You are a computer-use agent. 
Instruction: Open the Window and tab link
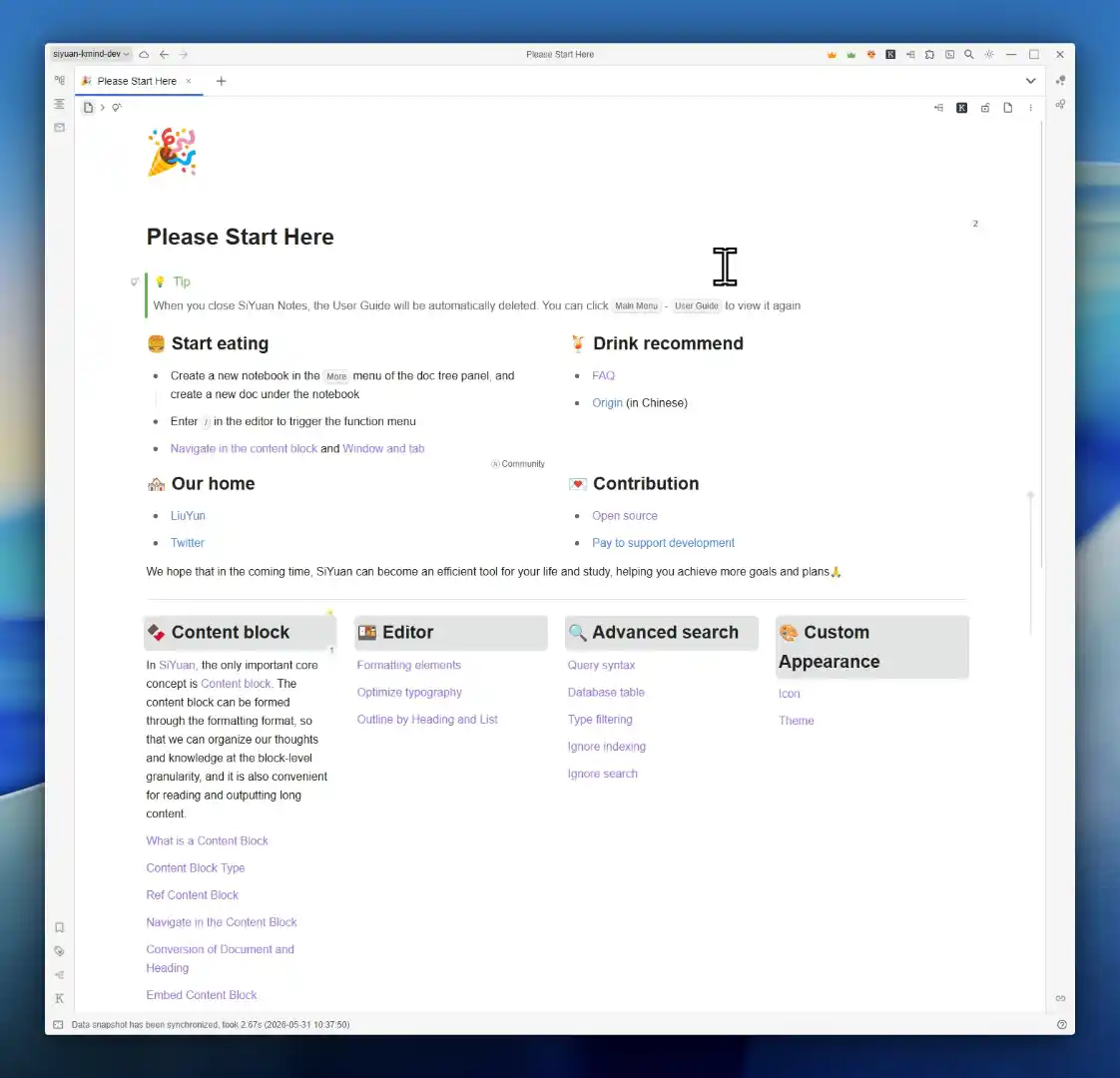(x=383, y=448)
